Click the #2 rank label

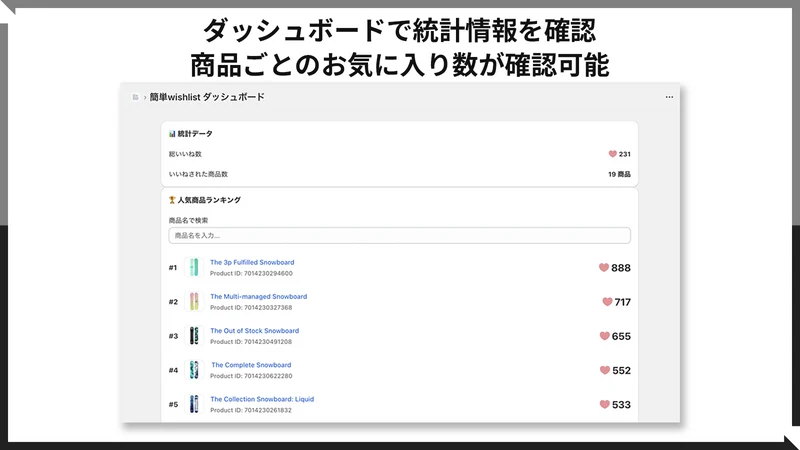173,302
